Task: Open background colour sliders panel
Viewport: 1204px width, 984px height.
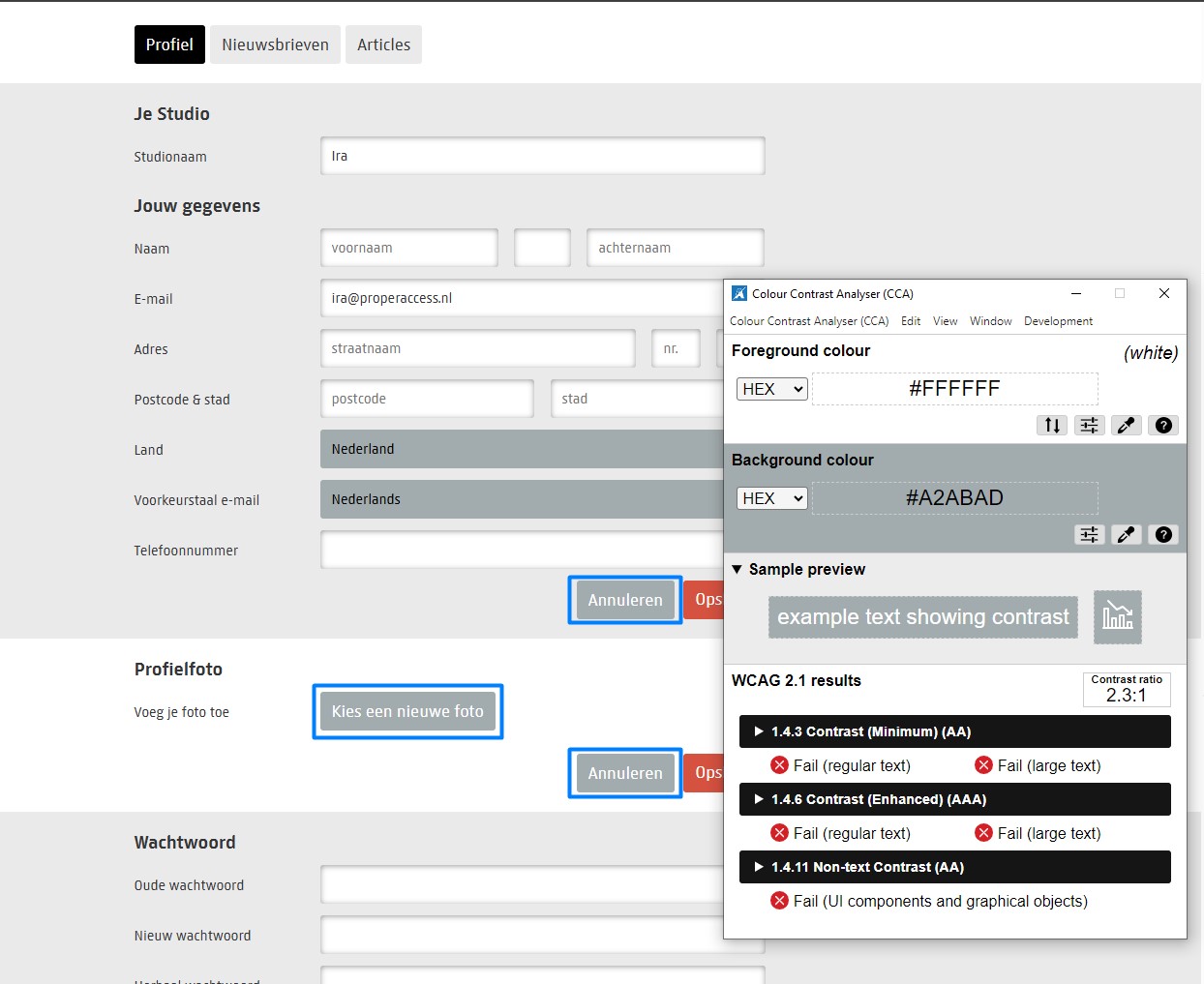Action: click(x=1089, y=534)
